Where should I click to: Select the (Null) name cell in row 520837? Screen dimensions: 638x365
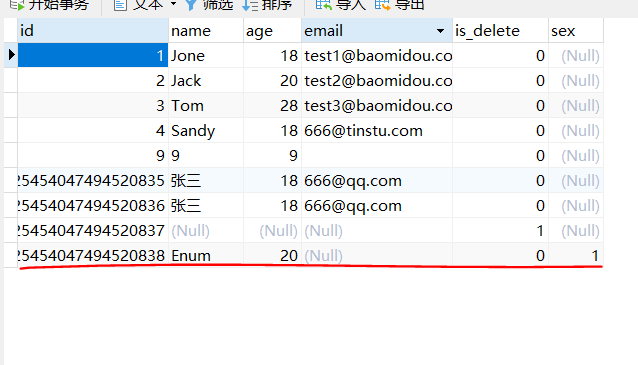pyautogui.click(x=206, y=231)
